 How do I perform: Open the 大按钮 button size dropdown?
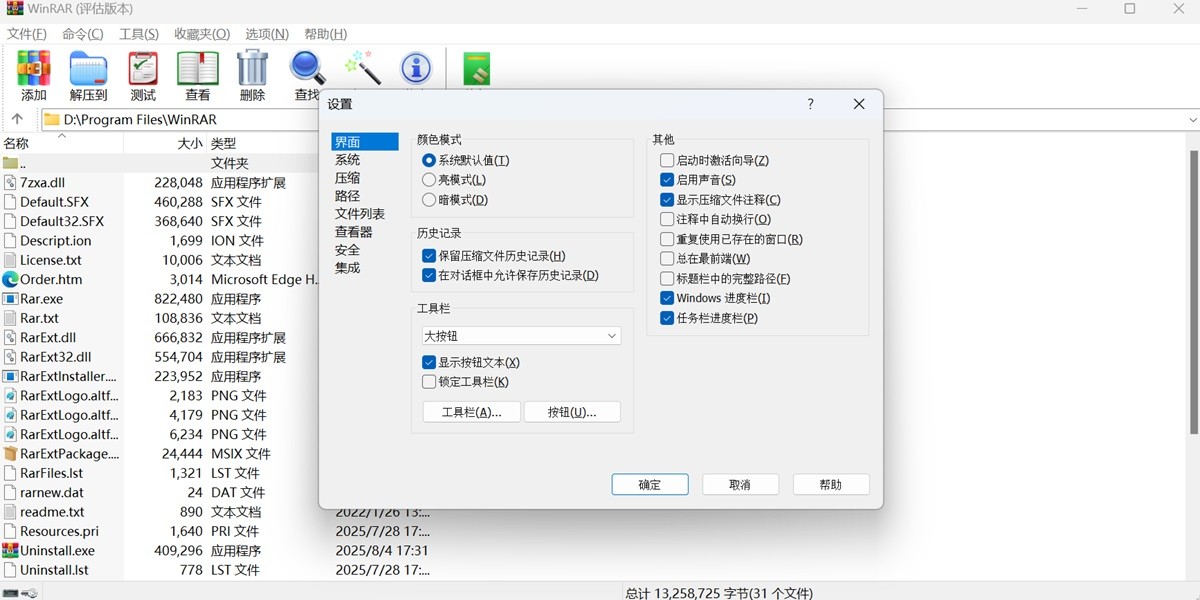(612, 336)
